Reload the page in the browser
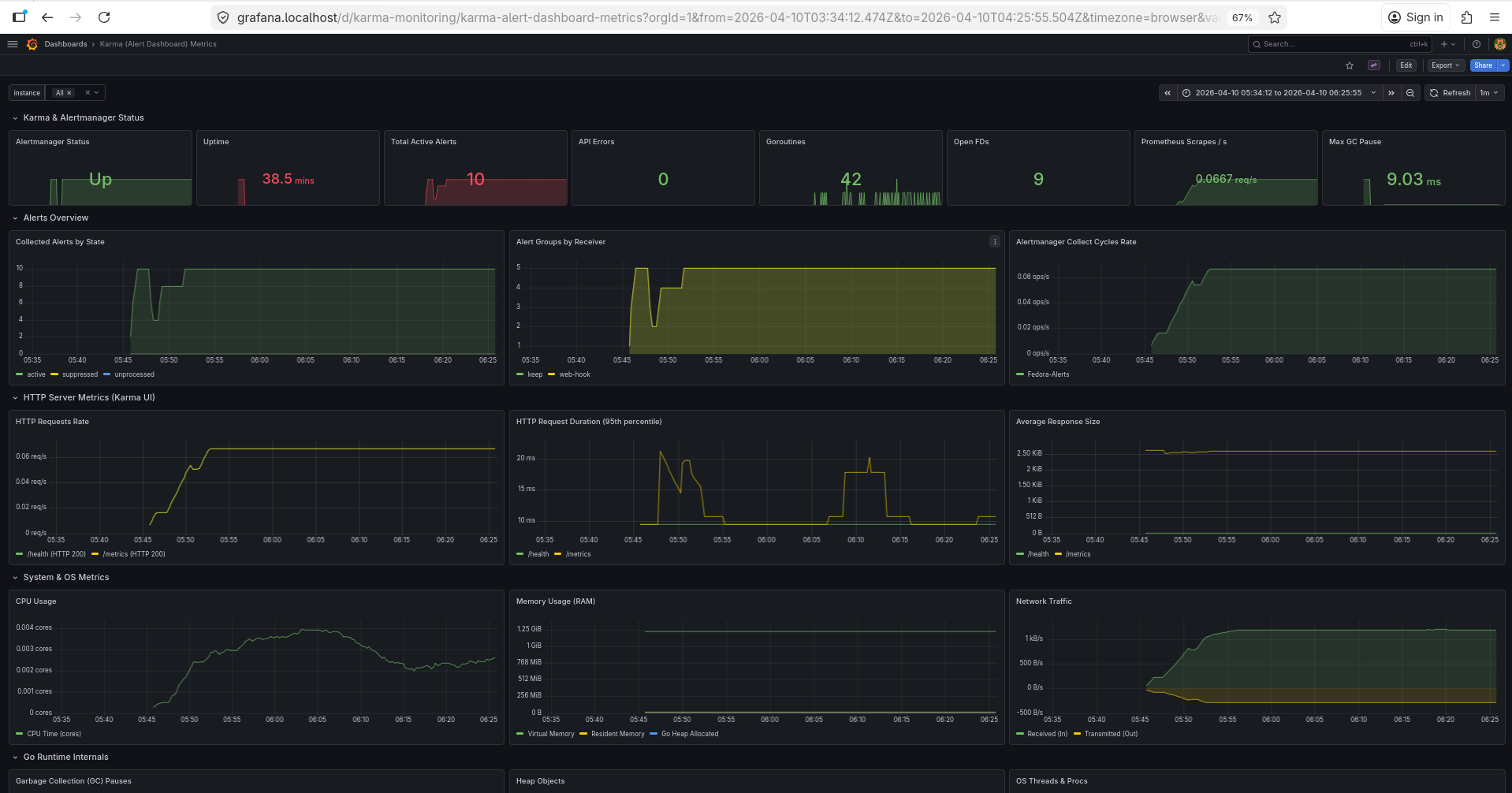The image size is (1512, 793). (104, 17)
